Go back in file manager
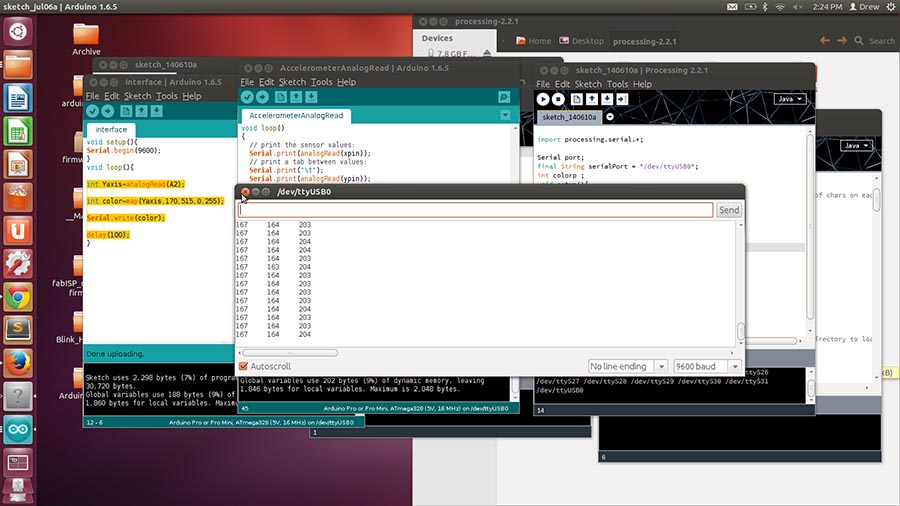Viewport: 900px width, 506px height. pyautogui.click(x=825, y=41)
